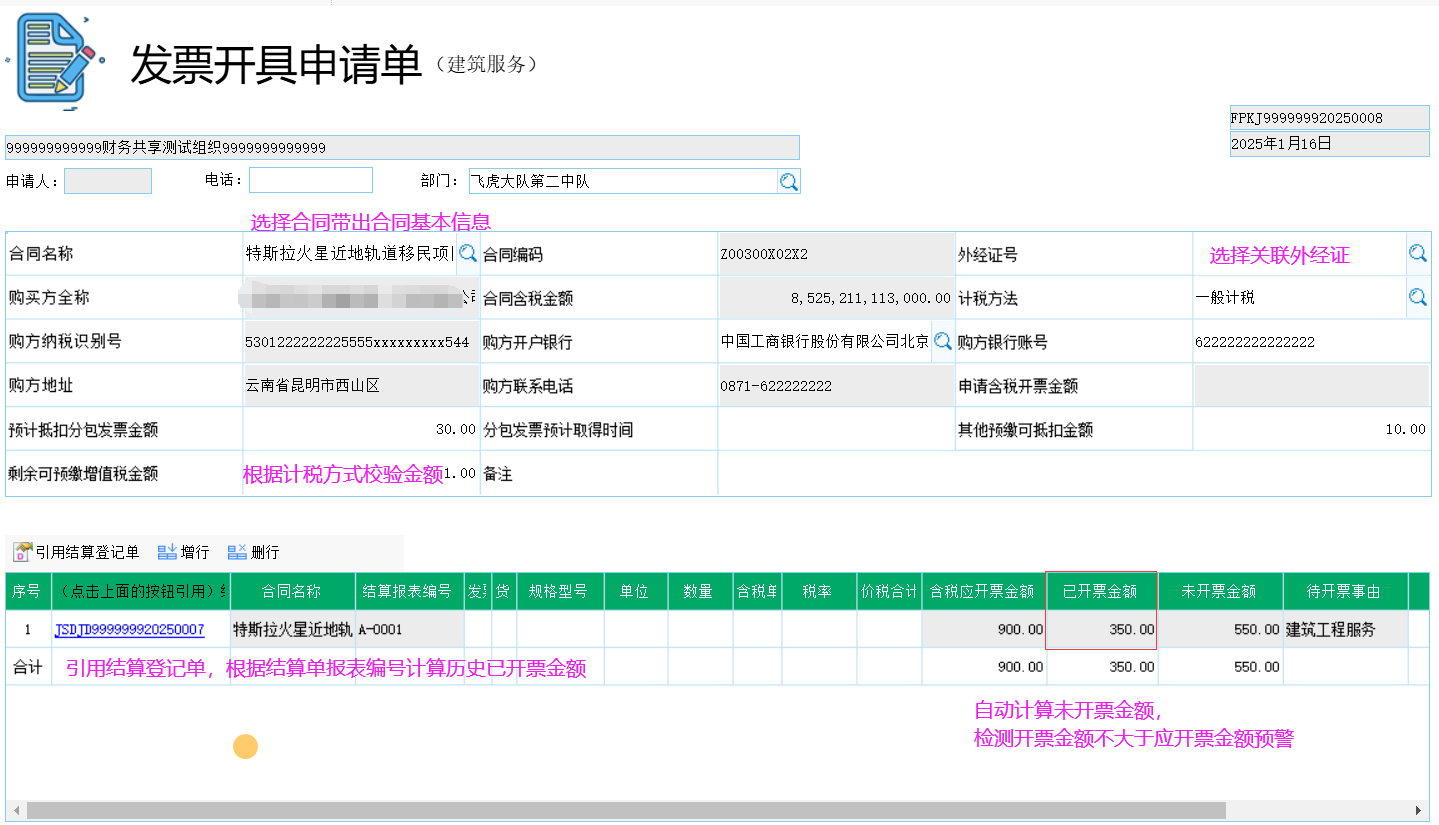Click the 引用结算登记单 handshake icon
This screenshot has height=825, width=1439.
pos(19,550)
